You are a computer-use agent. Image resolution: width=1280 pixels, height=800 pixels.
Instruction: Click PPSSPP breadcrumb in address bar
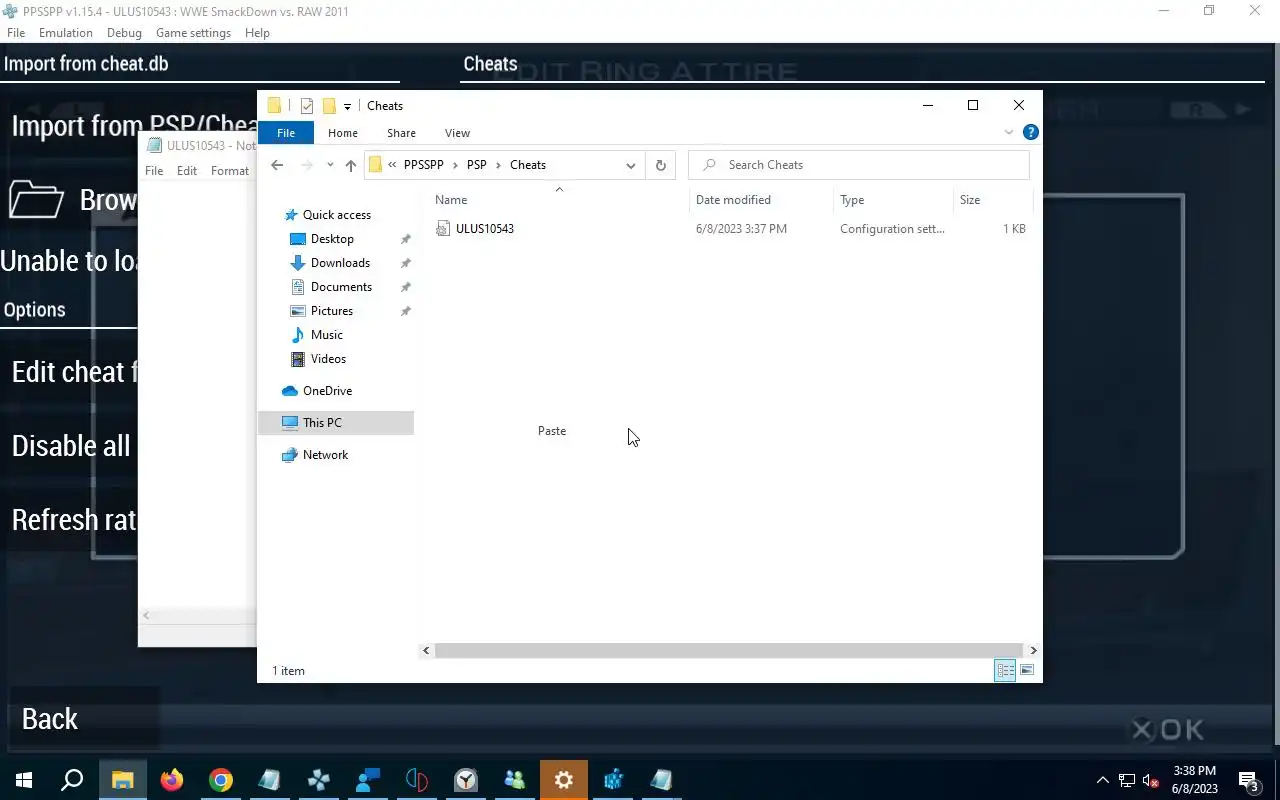(423, 165)
